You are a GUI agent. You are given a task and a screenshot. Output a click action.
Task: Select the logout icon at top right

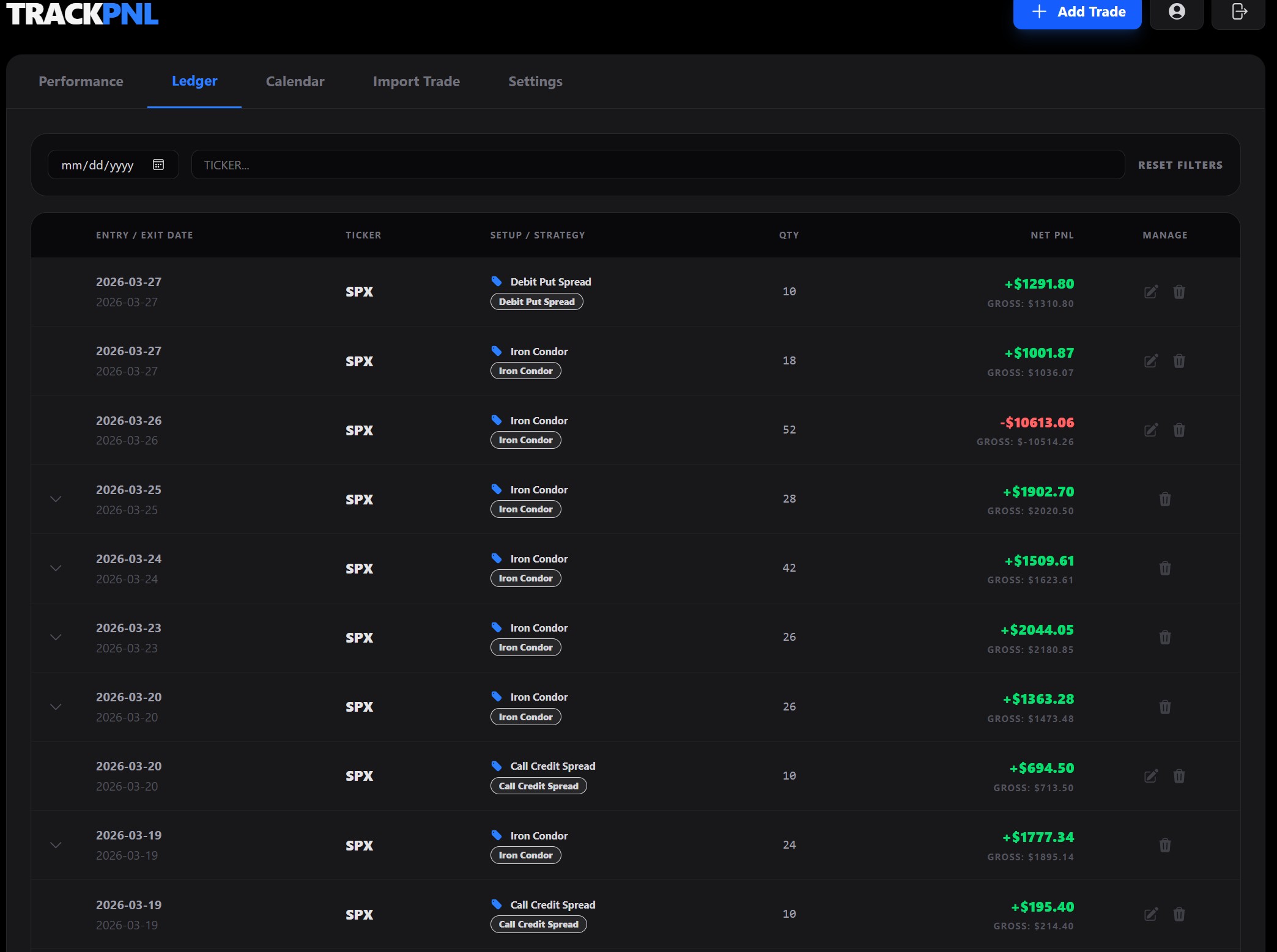[1238, 12]
